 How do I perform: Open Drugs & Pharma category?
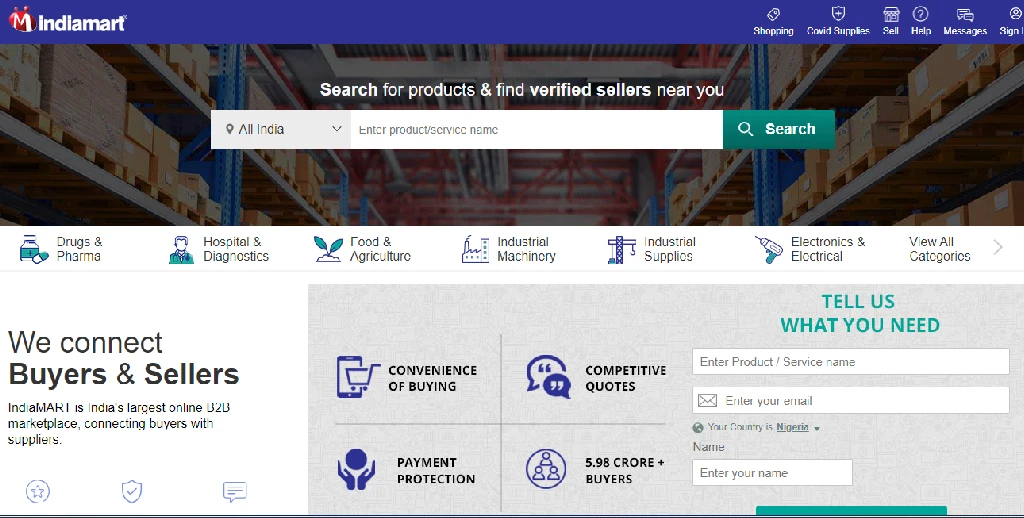(x=61, y=249)
